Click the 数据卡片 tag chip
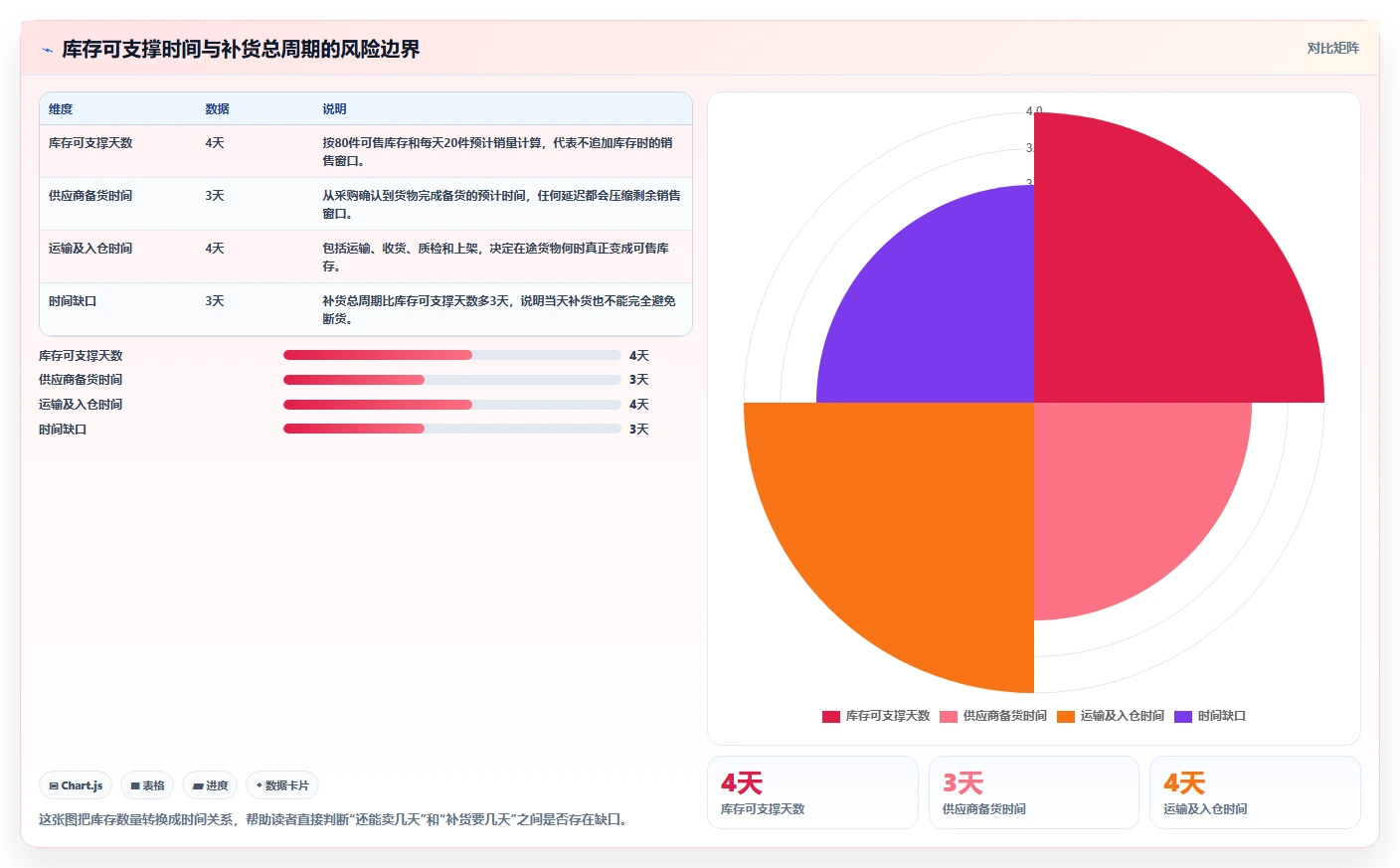The width and height of the screenshot is (1400, 868). tap(282, 785)
